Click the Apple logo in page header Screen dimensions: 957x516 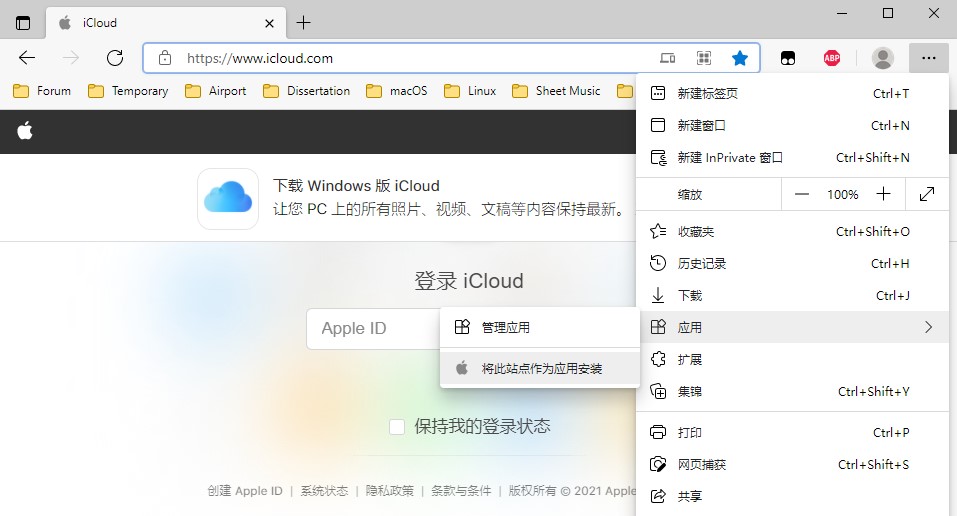pyautogui.click(x=25, y=131)
